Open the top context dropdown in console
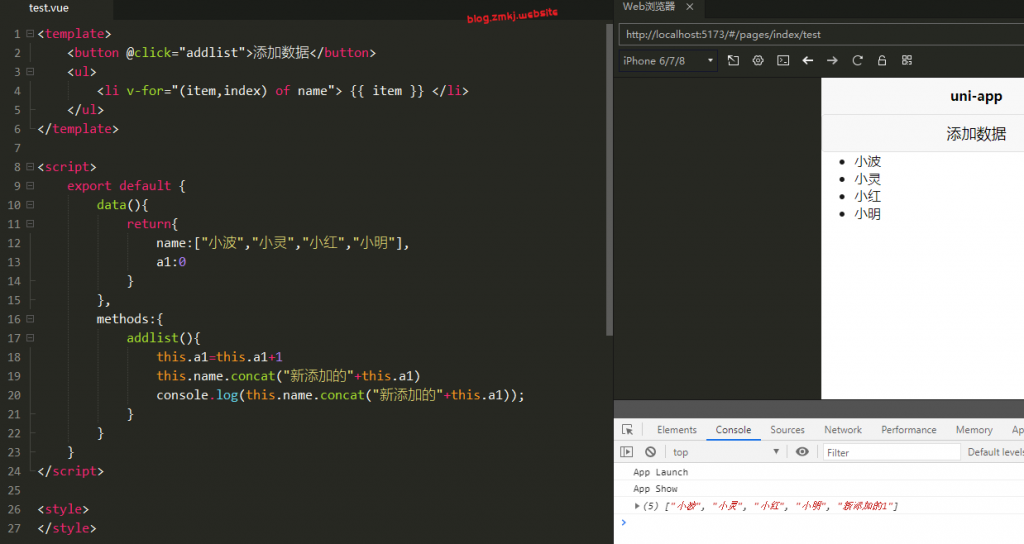1024x544 pixels. tap(726, 452)
